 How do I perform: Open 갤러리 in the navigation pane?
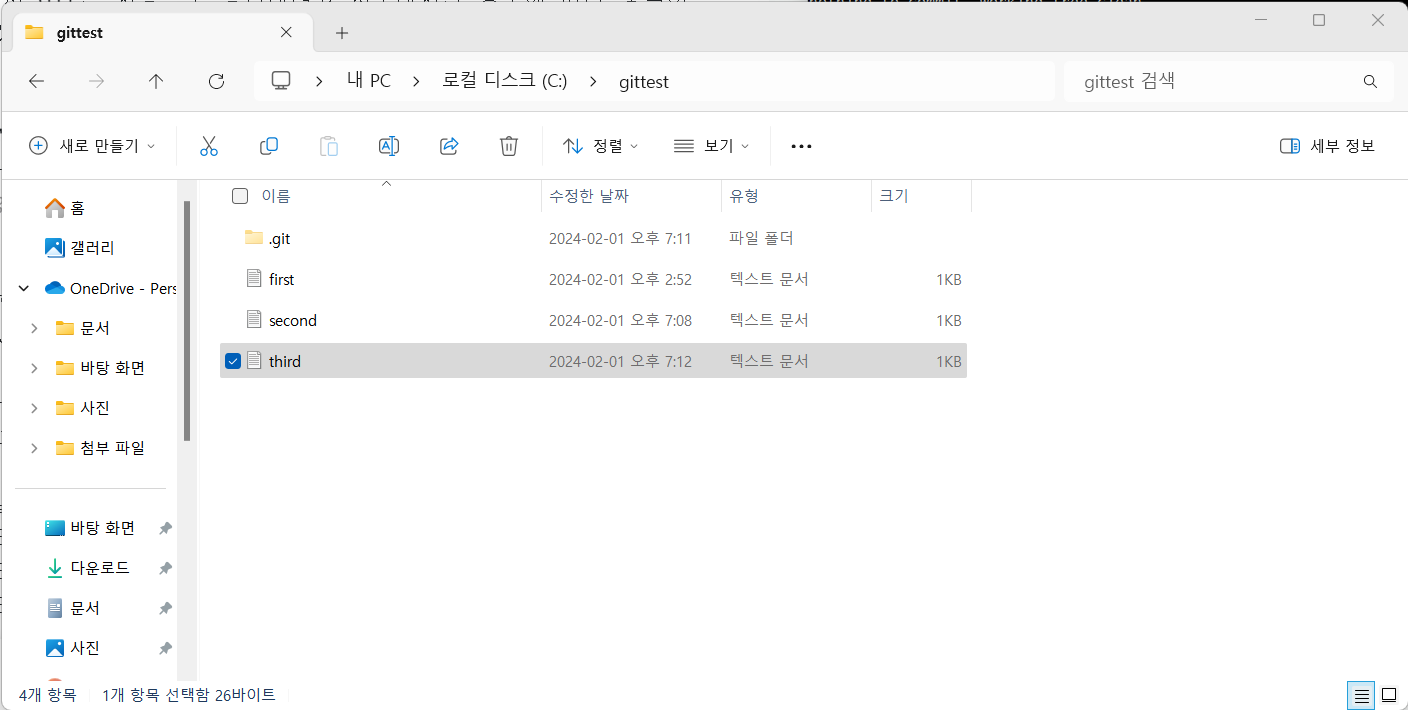(80, 248)
